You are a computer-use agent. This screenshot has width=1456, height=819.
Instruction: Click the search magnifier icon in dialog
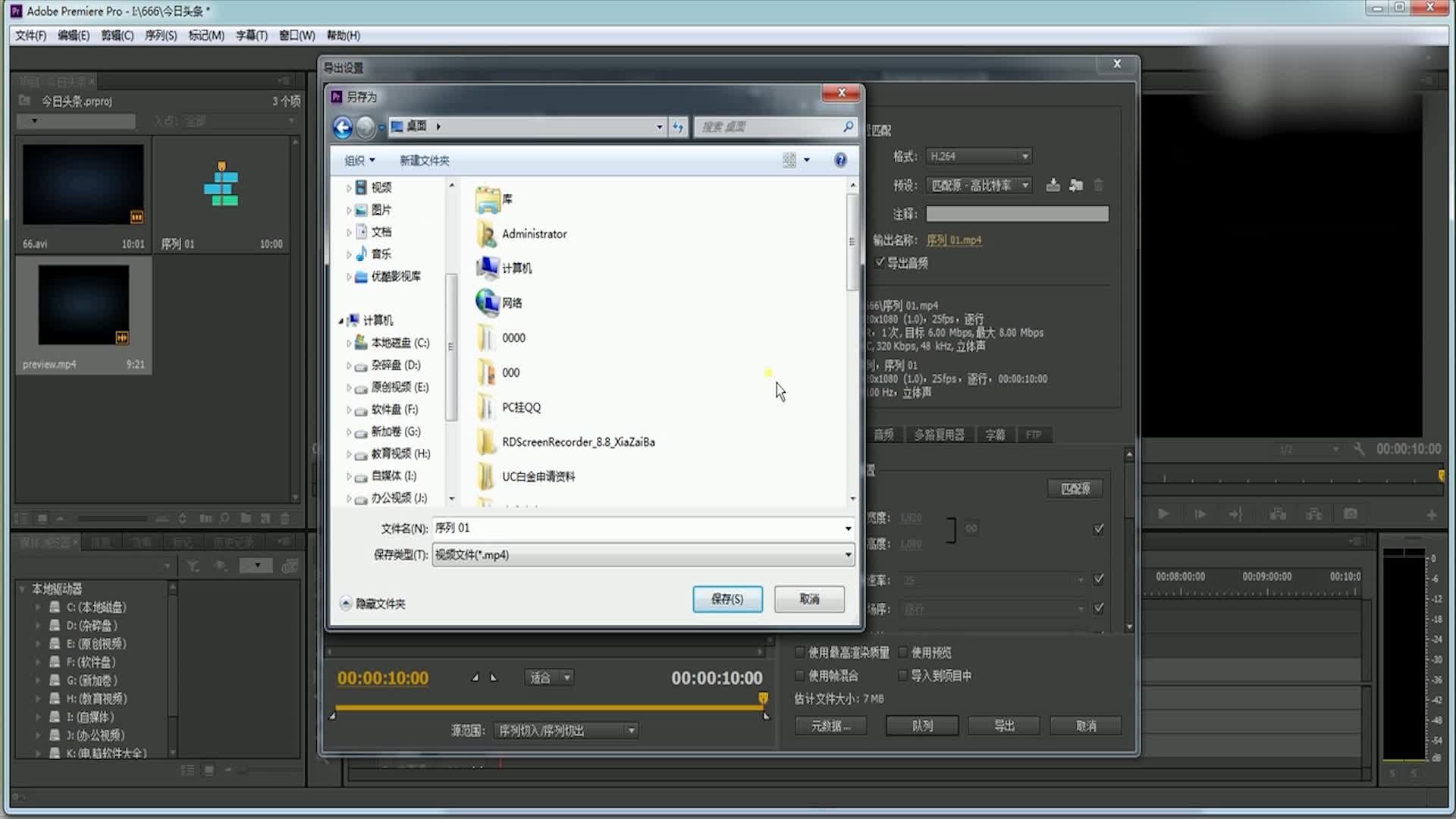pos(848,127)
